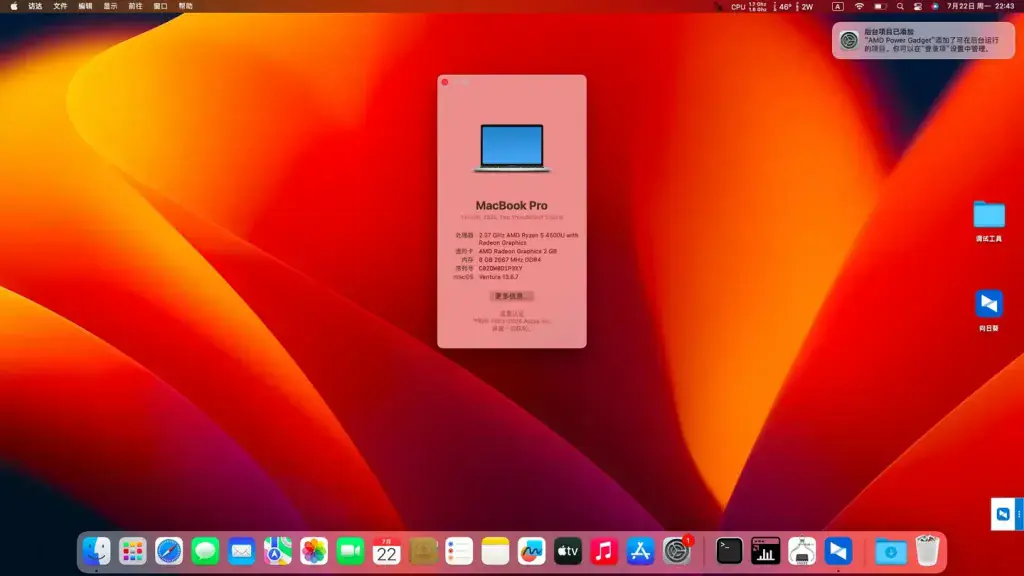Click the 监管认证 link in About window
Screen dimensions: 1024x576
point(511,313)
